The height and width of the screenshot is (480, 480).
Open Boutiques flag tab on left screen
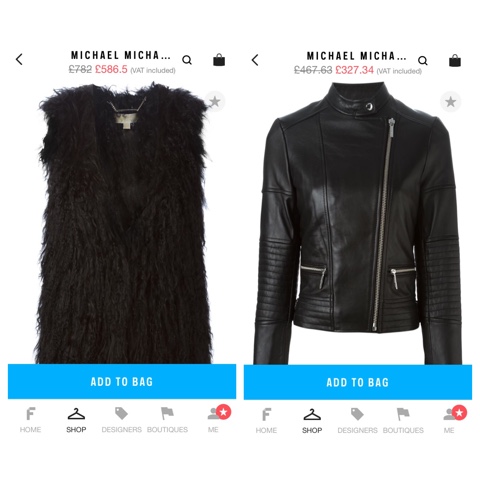167,420
